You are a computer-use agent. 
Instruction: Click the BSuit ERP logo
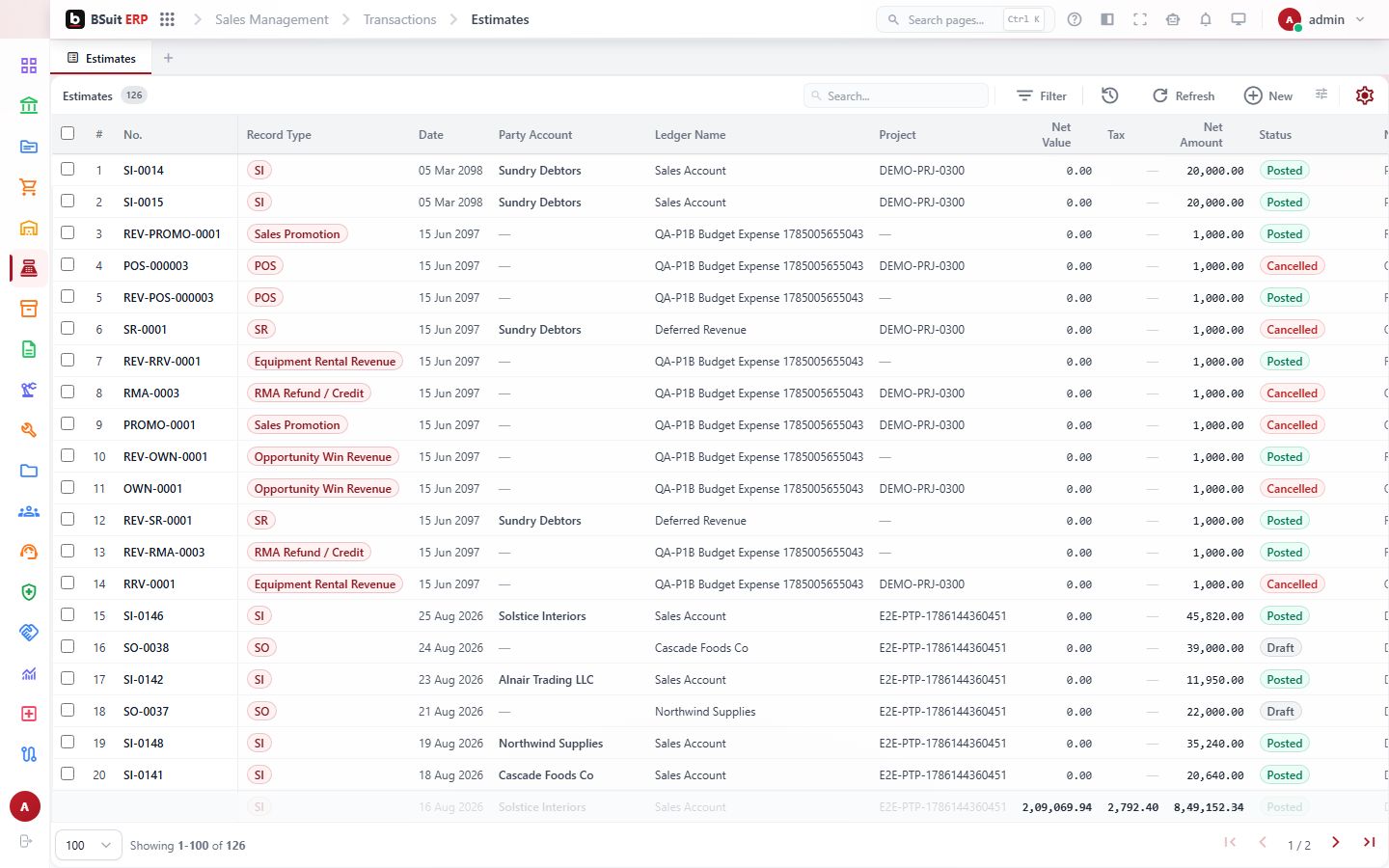pyautogui.click(x=107, y=19)
